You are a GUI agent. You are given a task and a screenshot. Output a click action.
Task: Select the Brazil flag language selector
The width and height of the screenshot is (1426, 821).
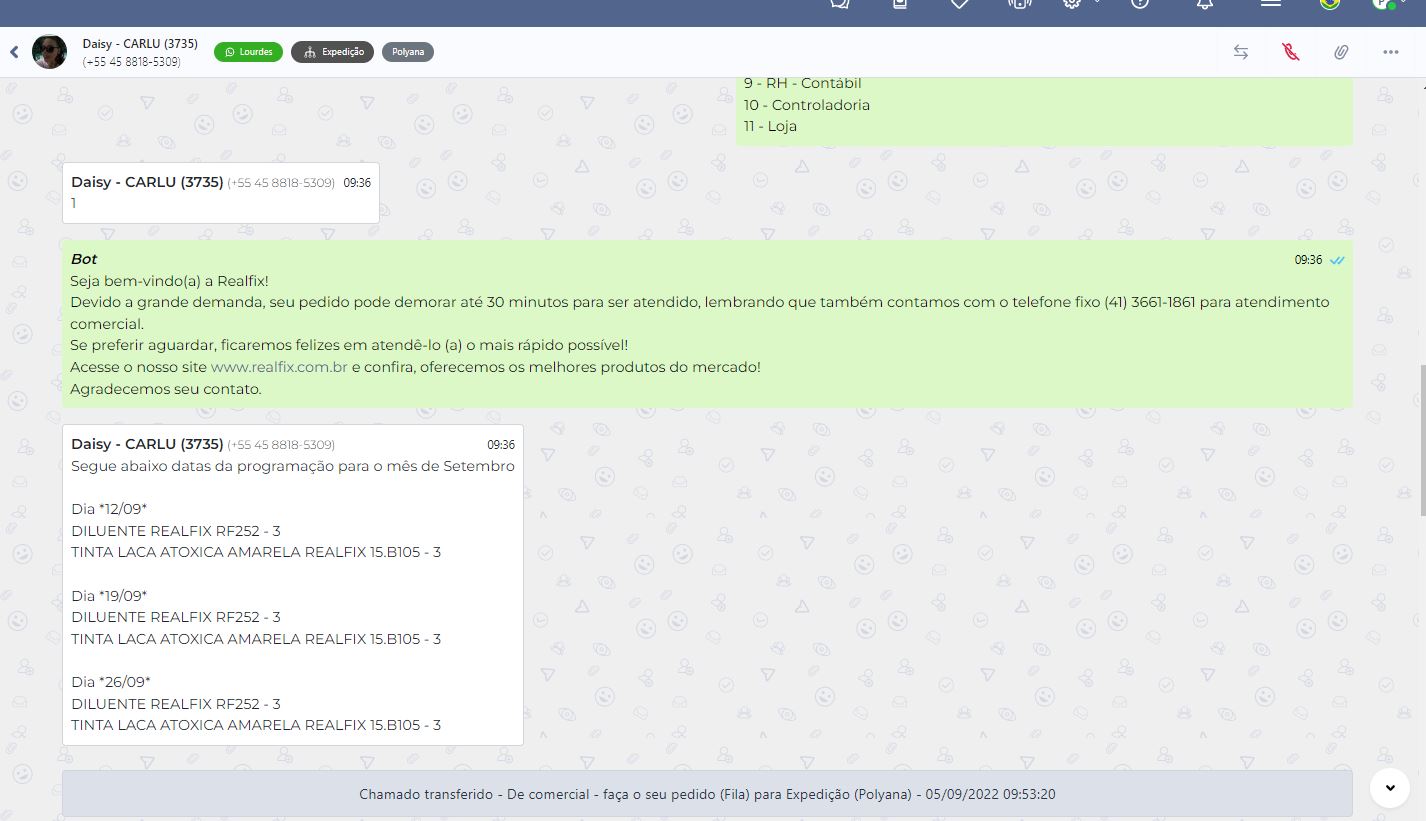click(x=1329, y=4)
